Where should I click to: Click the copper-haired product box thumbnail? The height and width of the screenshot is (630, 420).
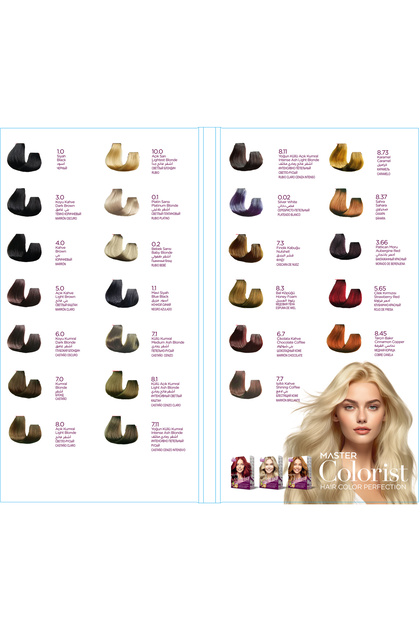click(299, 472)
